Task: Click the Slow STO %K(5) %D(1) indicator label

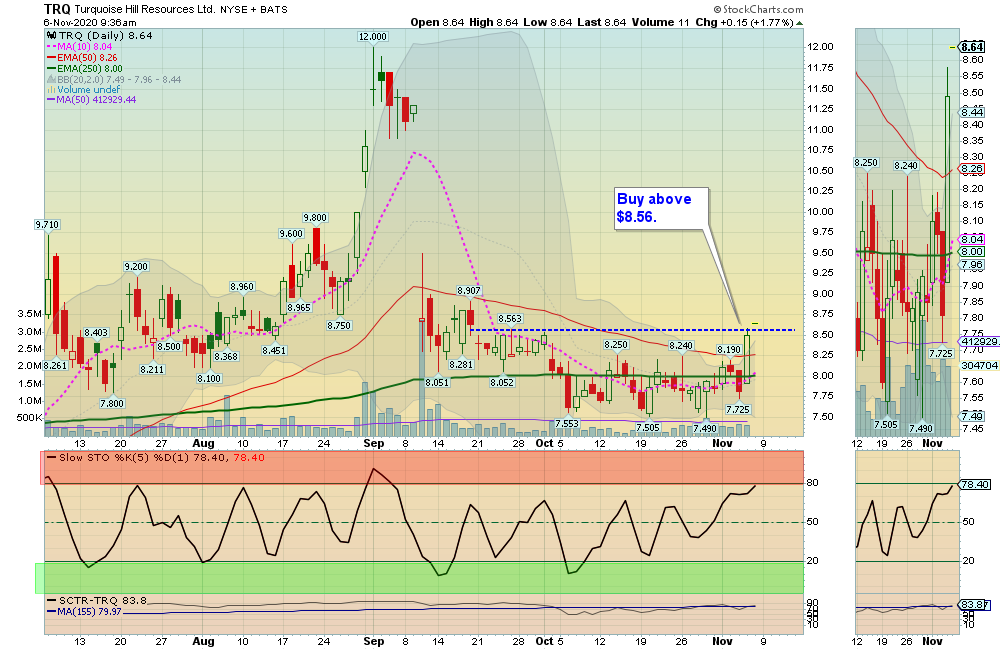Action: (x=156, y=457)
